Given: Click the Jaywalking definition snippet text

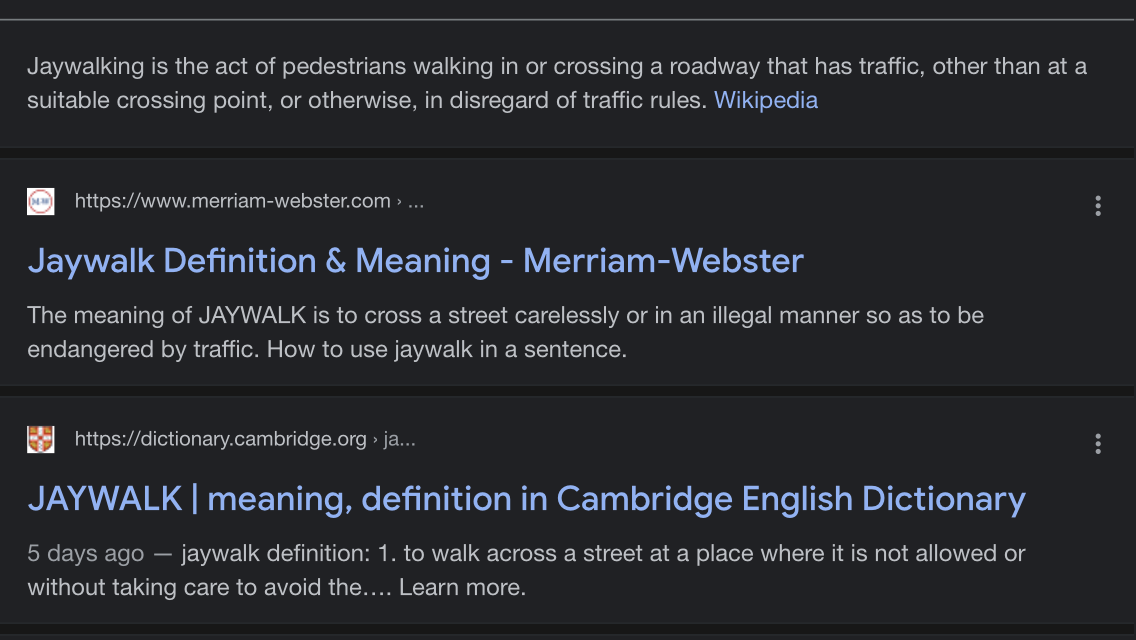Looking at the screenshot, I should (400, 68).
